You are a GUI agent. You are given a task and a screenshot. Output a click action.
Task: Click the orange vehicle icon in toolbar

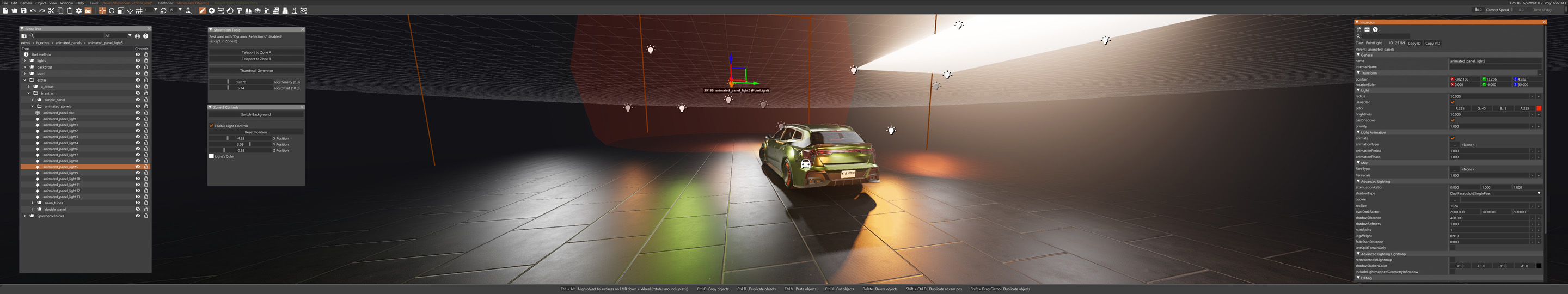(88, 10)
